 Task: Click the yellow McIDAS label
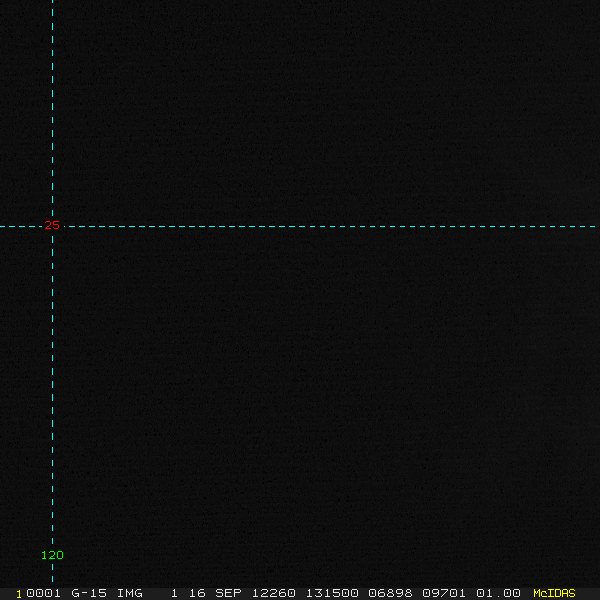[554, 593]
